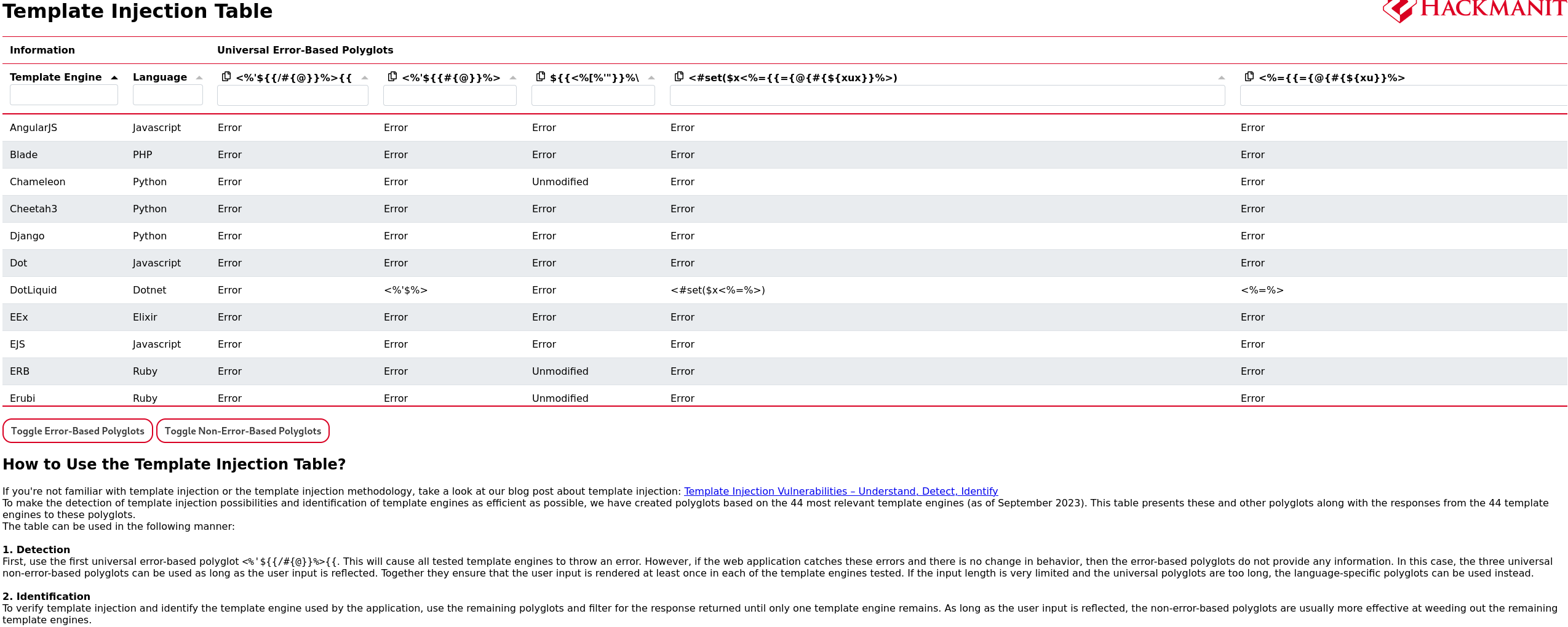
Task: Copy the <%'${{/#{@}}%>{{ polyglot
Action: point(226,76)
